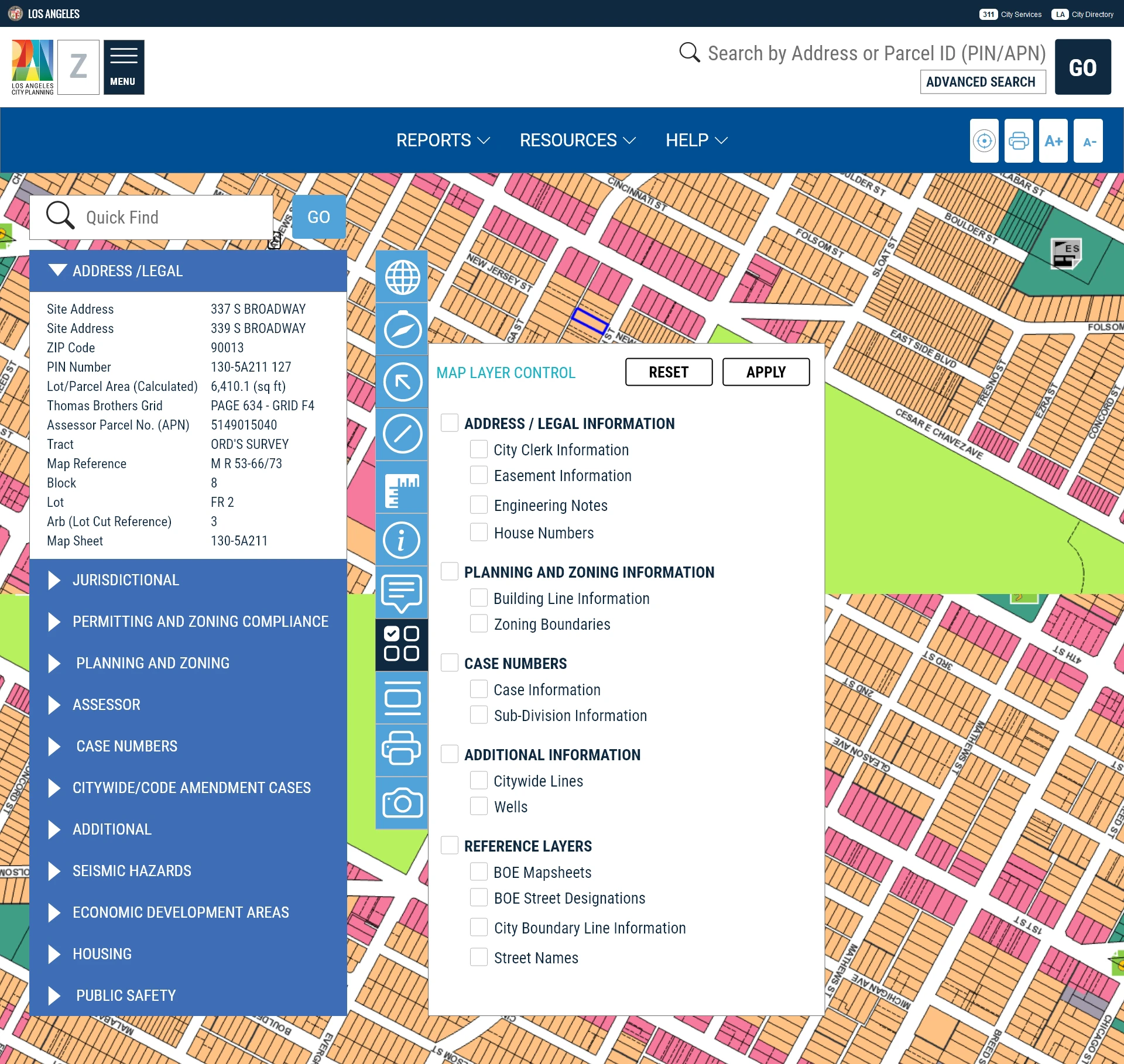The height and width of the screenshot is (1064, 1124).
Task: Enable the City Clerk Information checkbox
Action: 479,449
